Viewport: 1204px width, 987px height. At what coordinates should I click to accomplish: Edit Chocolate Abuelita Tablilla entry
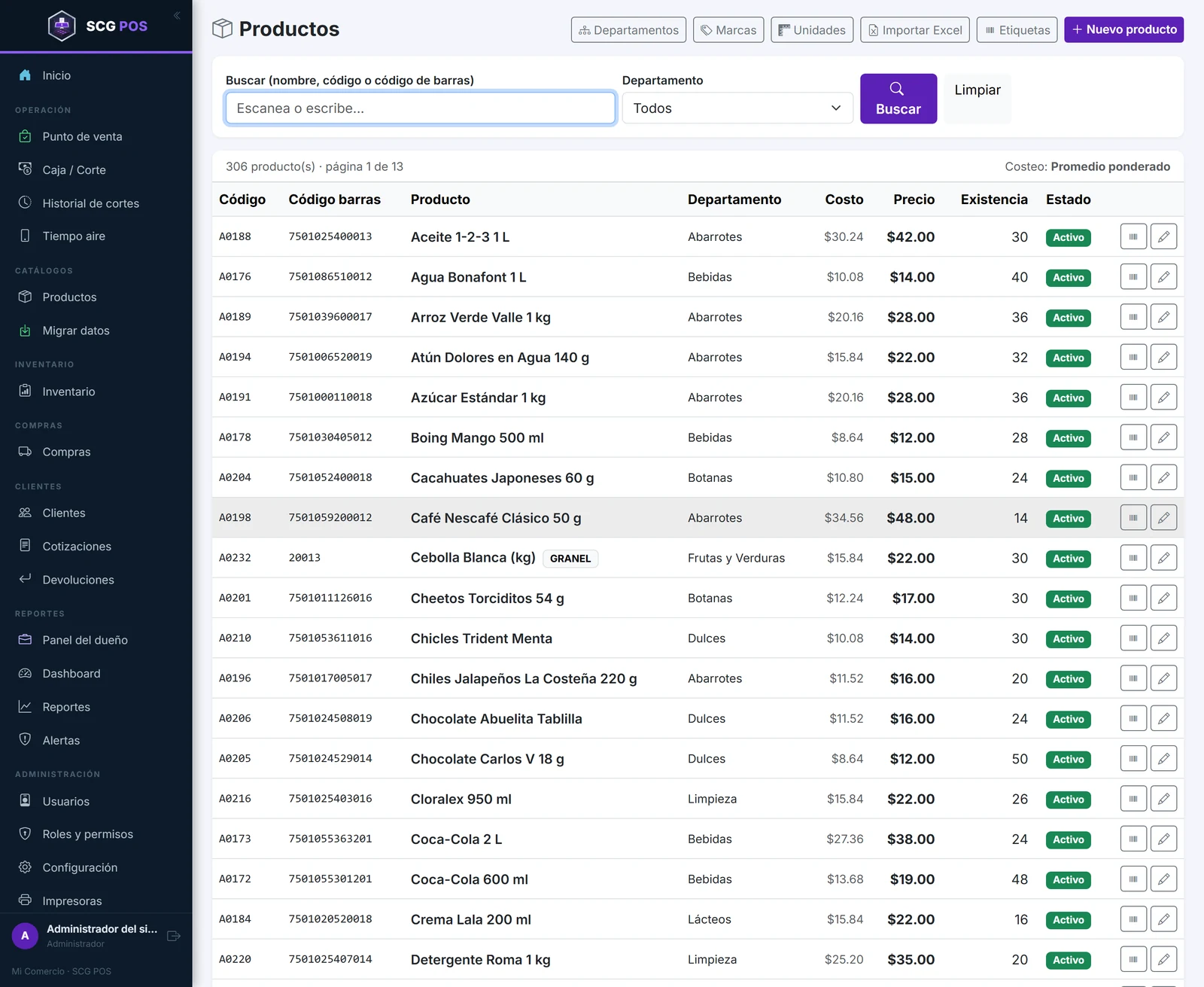tap(1163, 718)
